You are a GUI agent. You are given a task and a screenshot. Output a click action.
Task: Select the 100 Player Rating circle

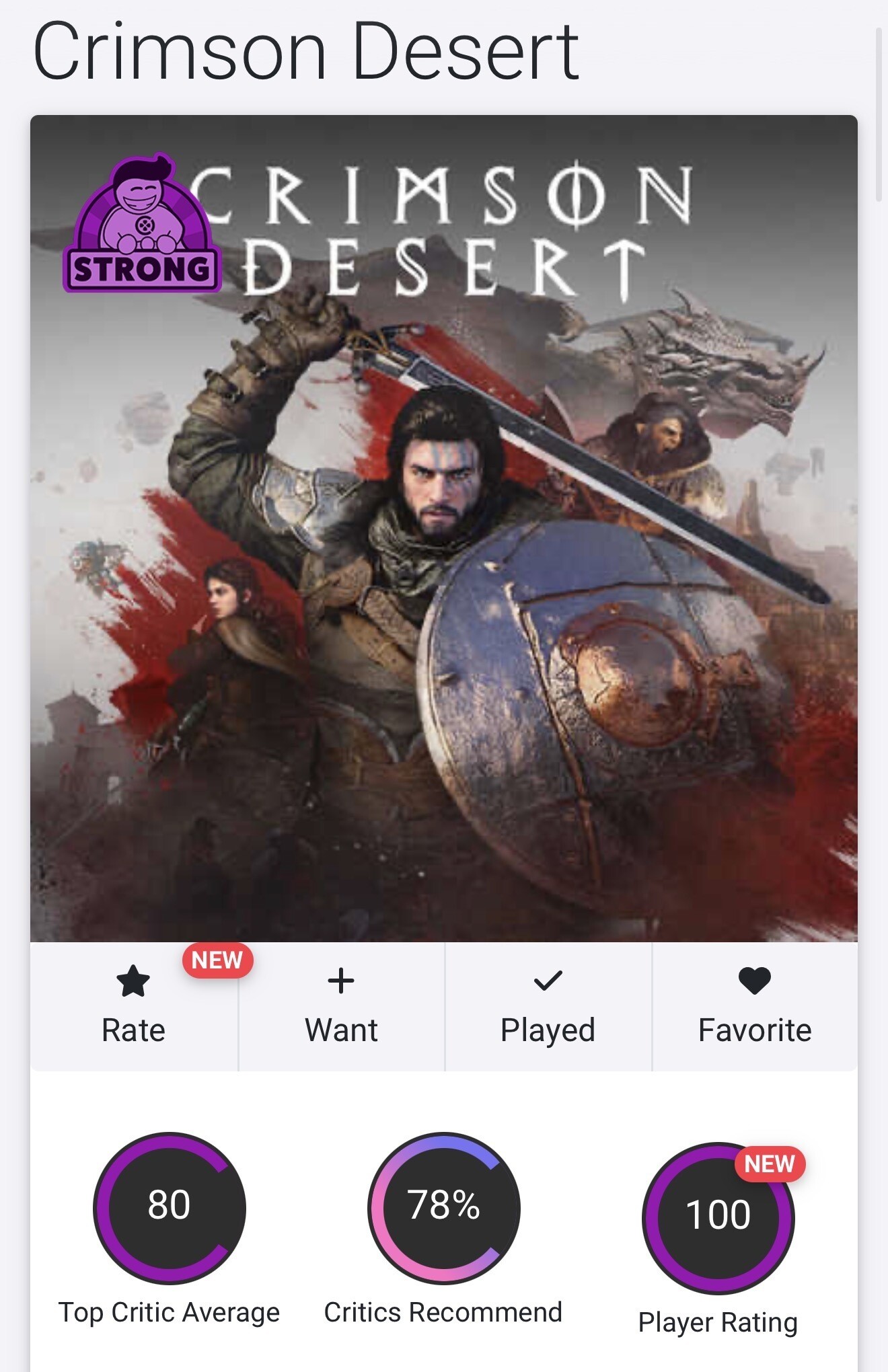point(718,1218)
